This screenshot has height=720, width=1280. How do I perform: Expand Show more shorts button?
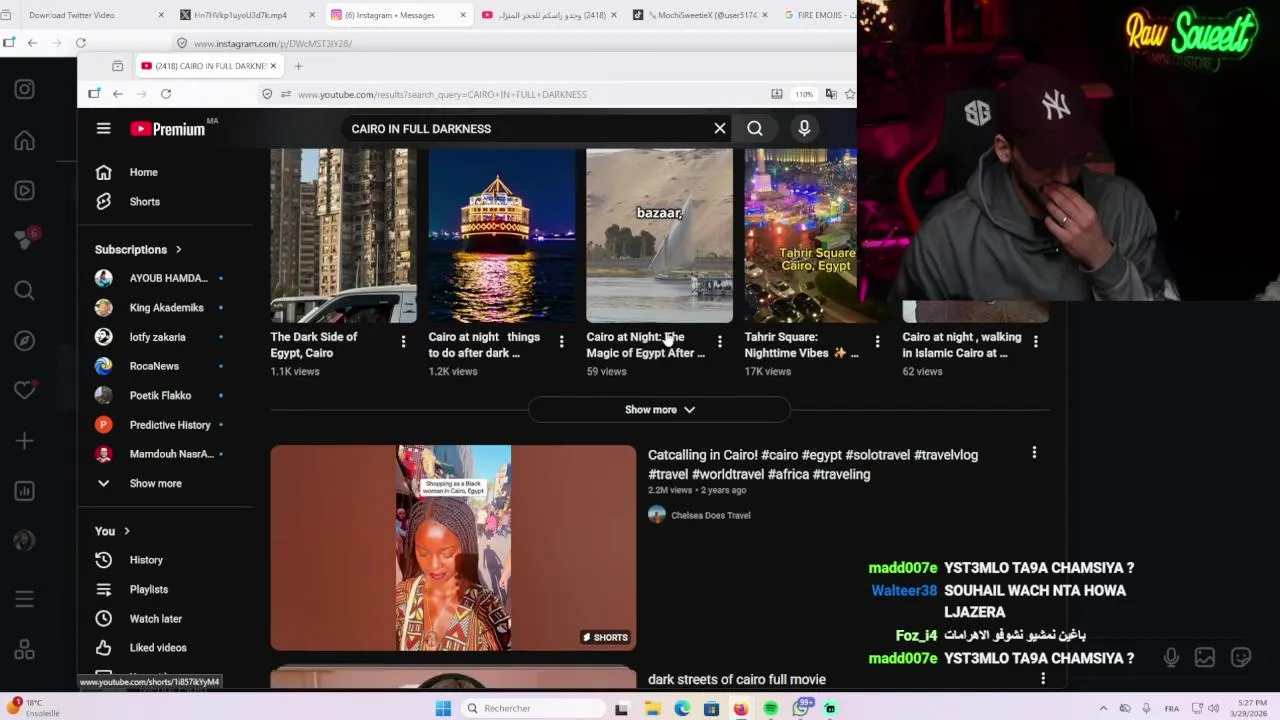(x=659, y=410)
